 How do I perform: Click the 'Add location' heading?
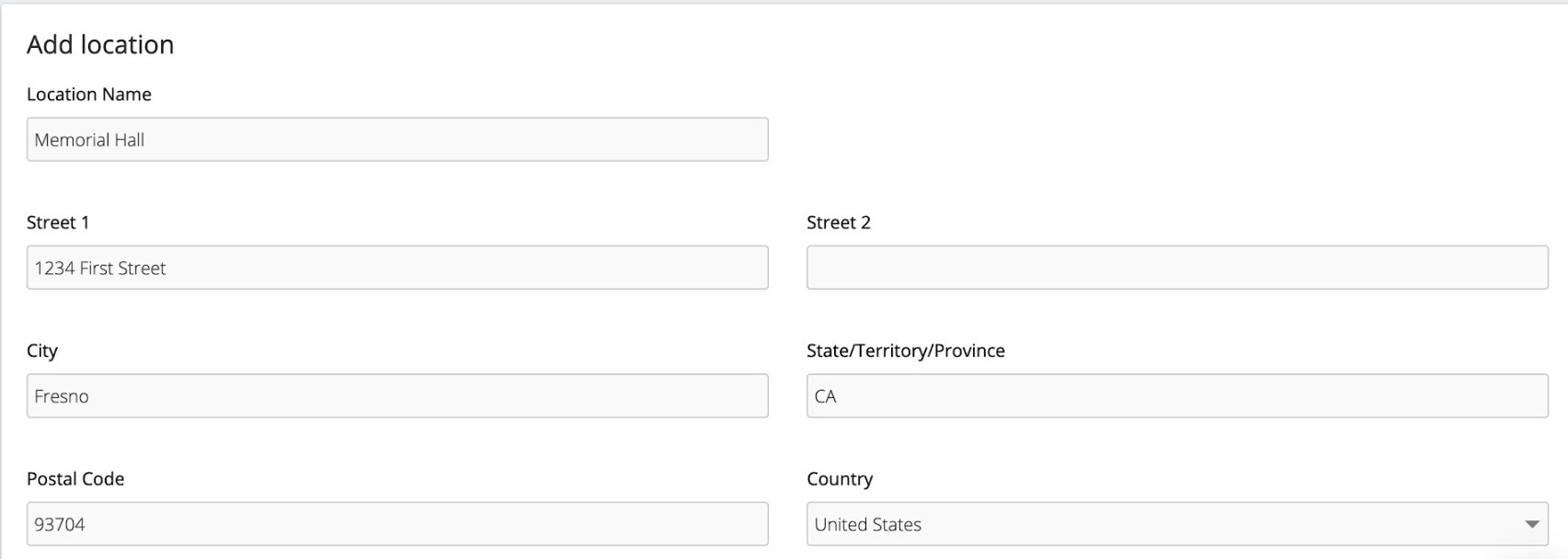(x=100, y=44)
